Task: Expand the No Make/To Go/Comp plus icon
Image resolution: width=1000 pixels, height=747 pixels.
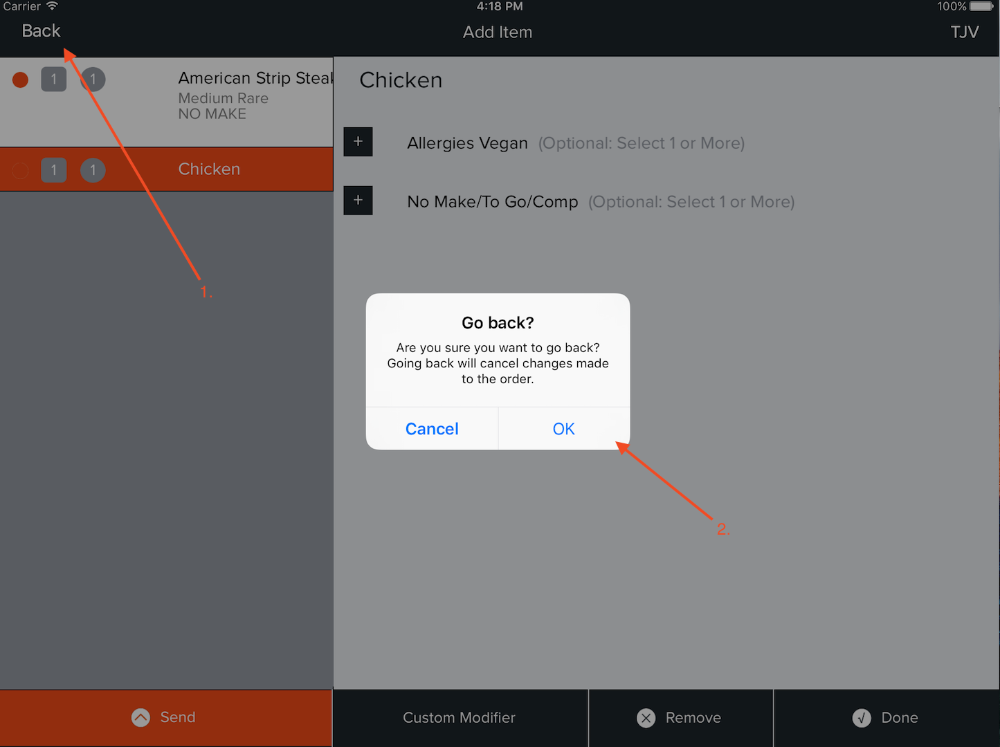Action: click(x=358, y=200)
